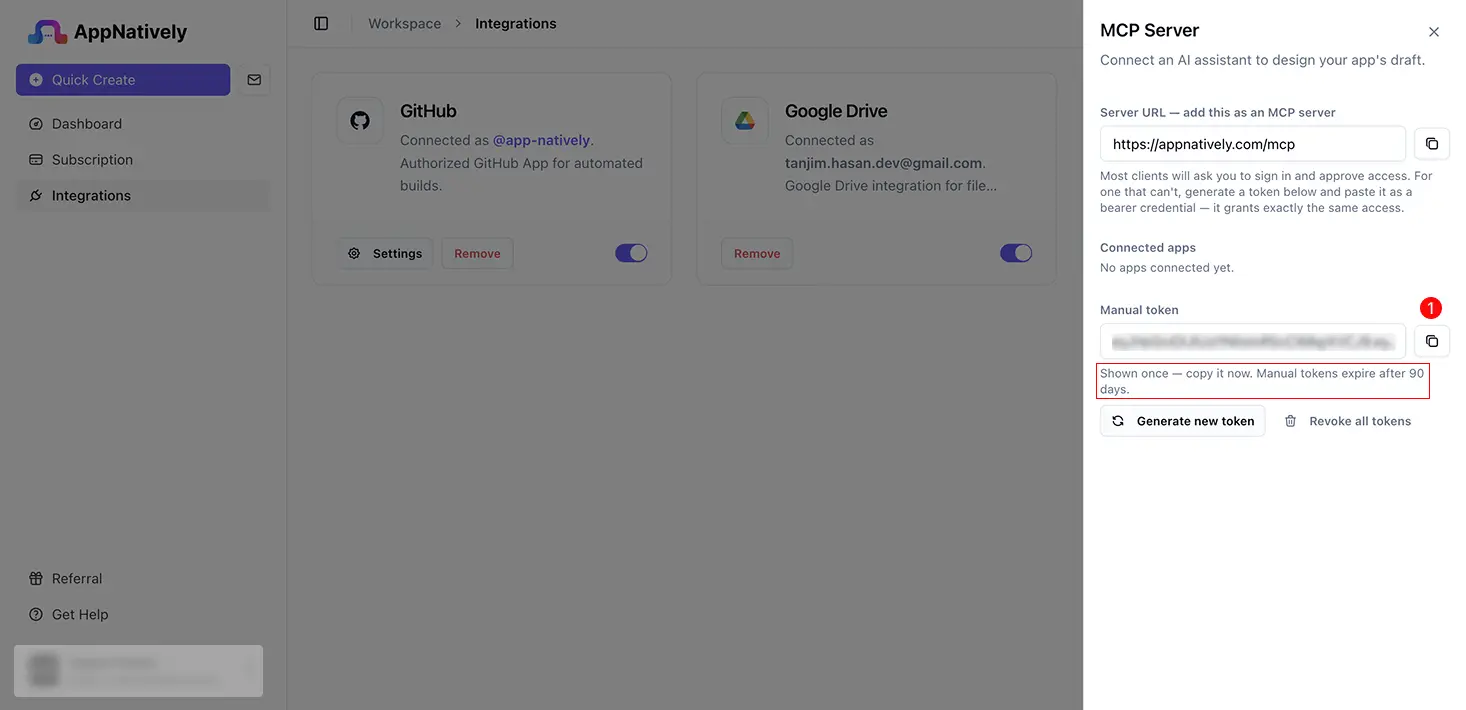Click the Workspace breadcrumb
1466x710 pixels.
tap(404, 23)
